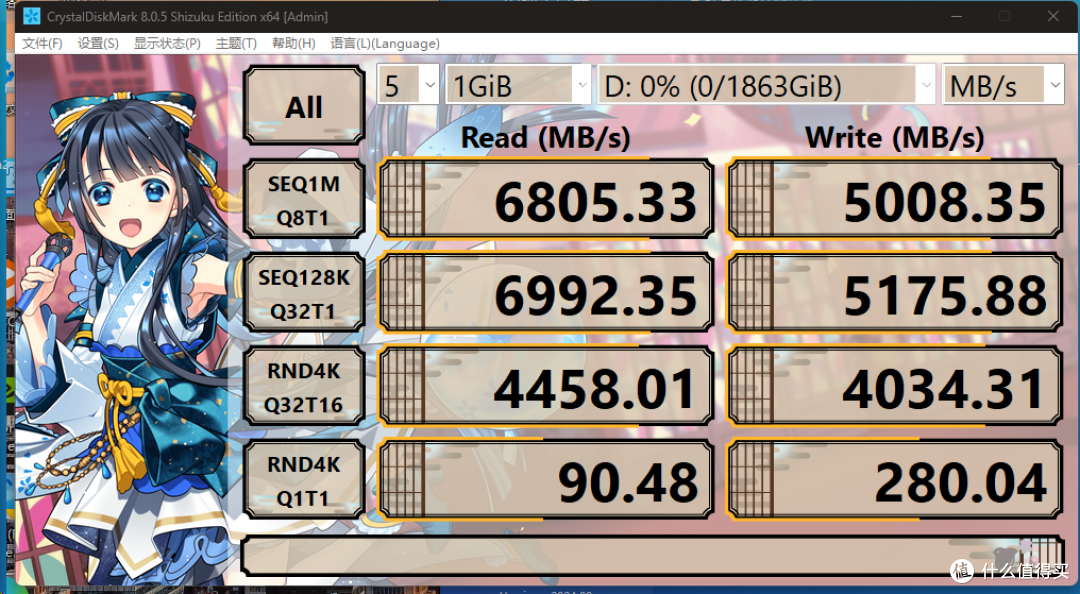Click the Write (MB/s) column header
The width and height of the screenshot is (1080, 594).
coord(894,138)
